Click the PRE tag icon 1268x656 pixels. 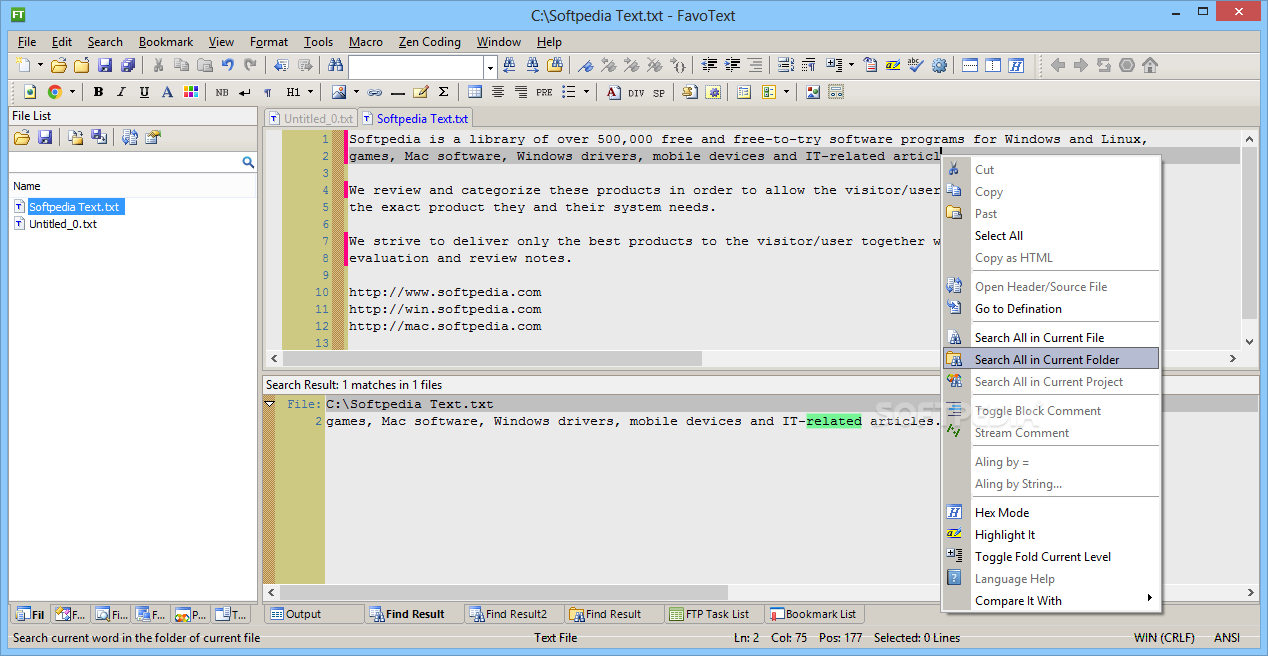click(544, 92)
